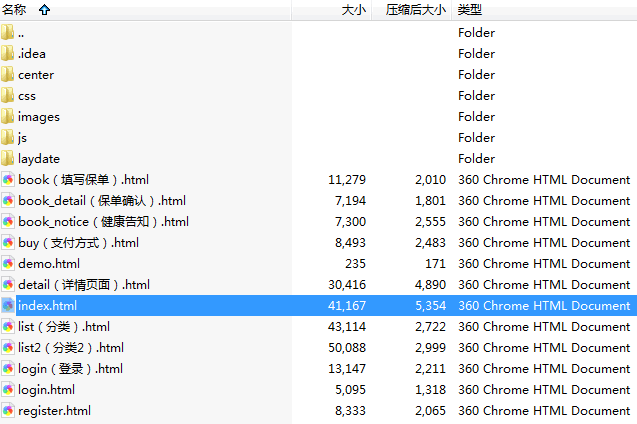Click size value 7,194
637x424 pixels.
coord(350,201)
